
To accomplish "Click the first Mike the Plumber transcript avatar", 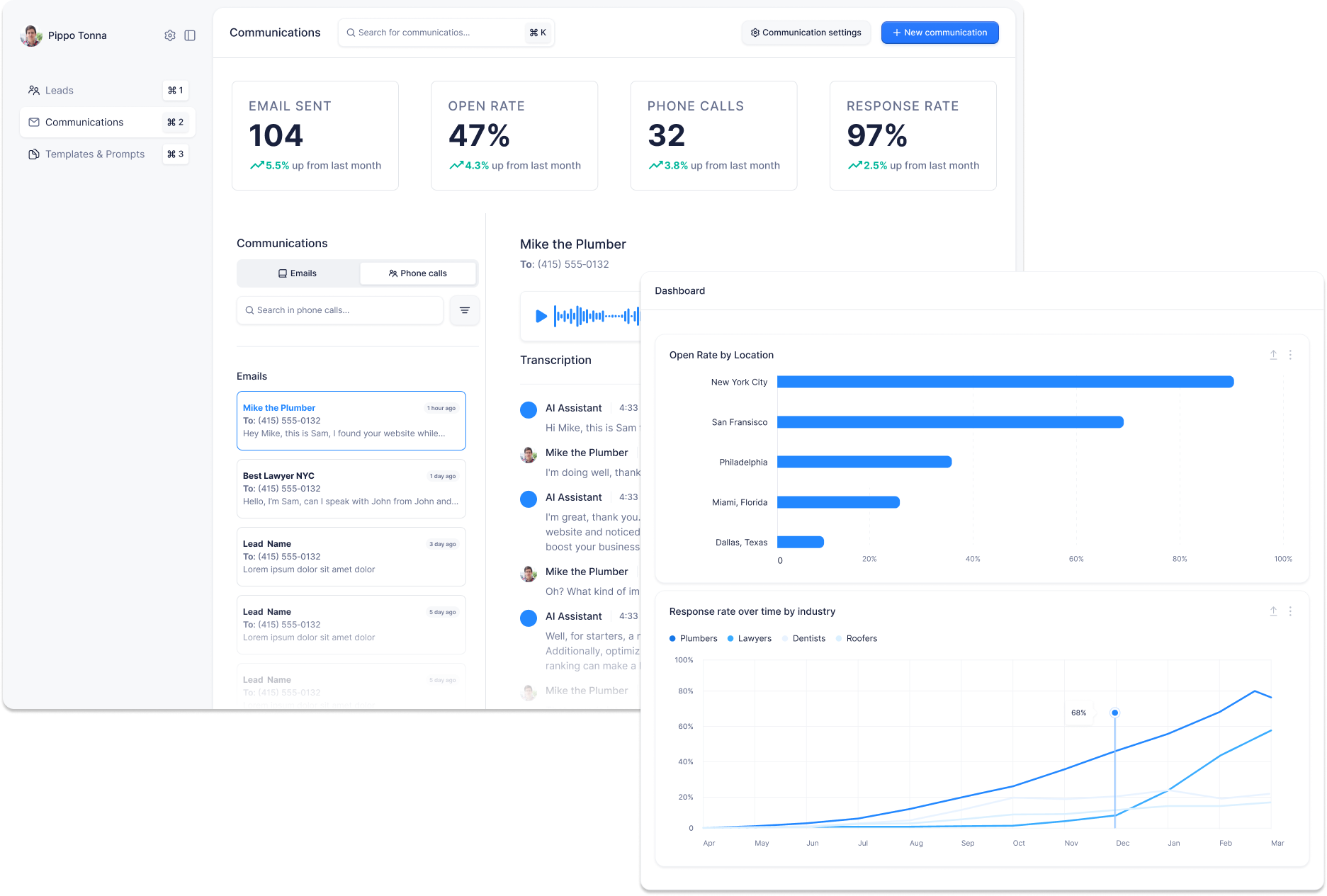I will pos(529,454).
